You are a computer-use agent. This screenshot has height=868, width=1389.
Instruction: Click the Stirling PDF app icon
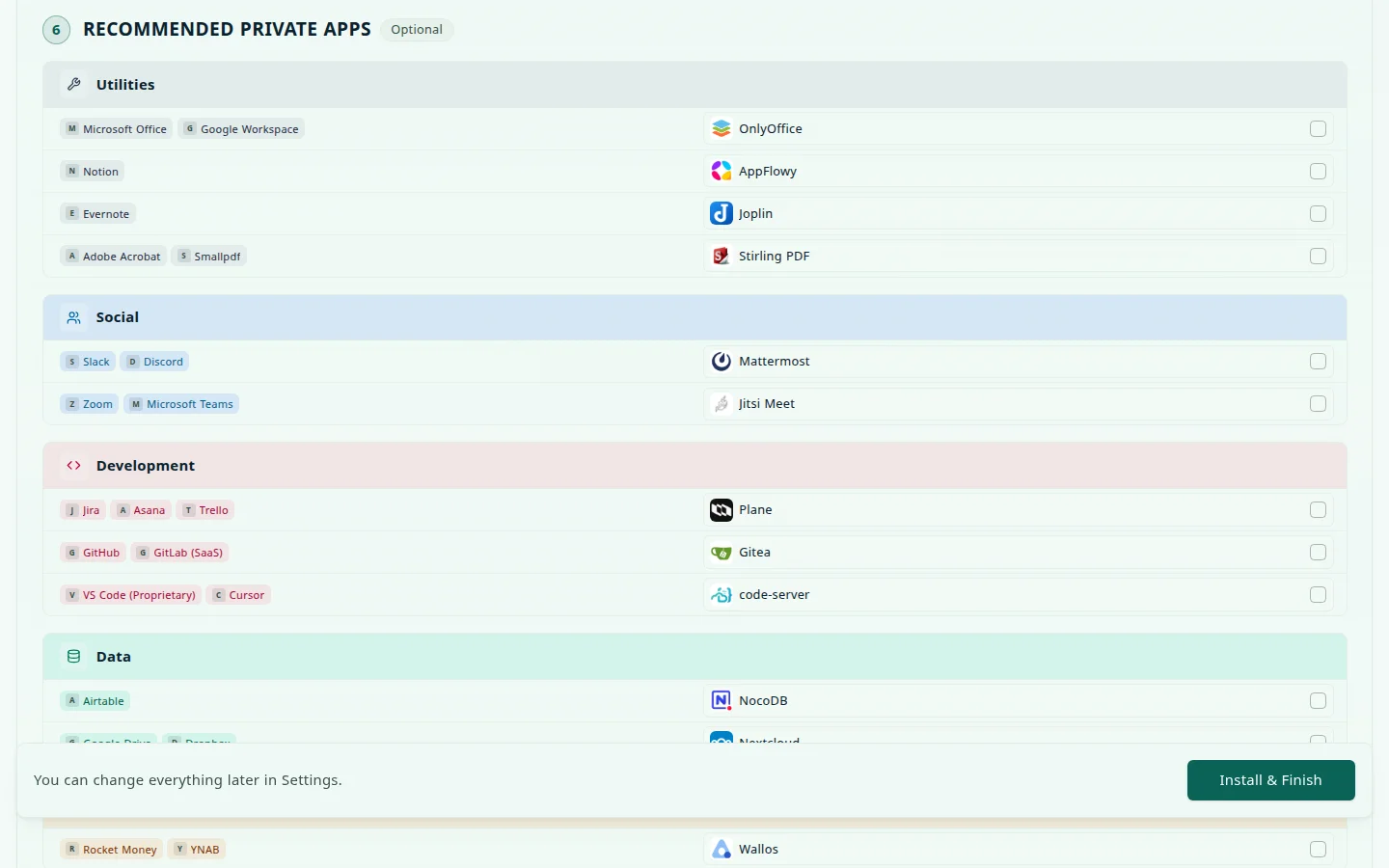pyautogui.click(x=722, y=256)
